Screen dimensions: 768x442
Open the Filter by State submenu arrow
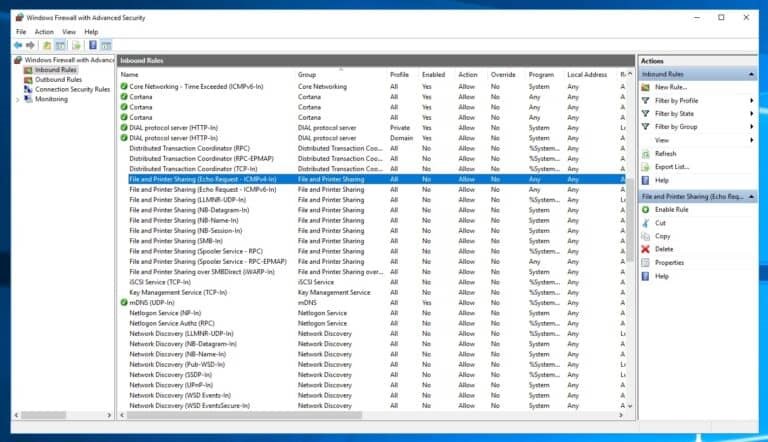(751, 114)
